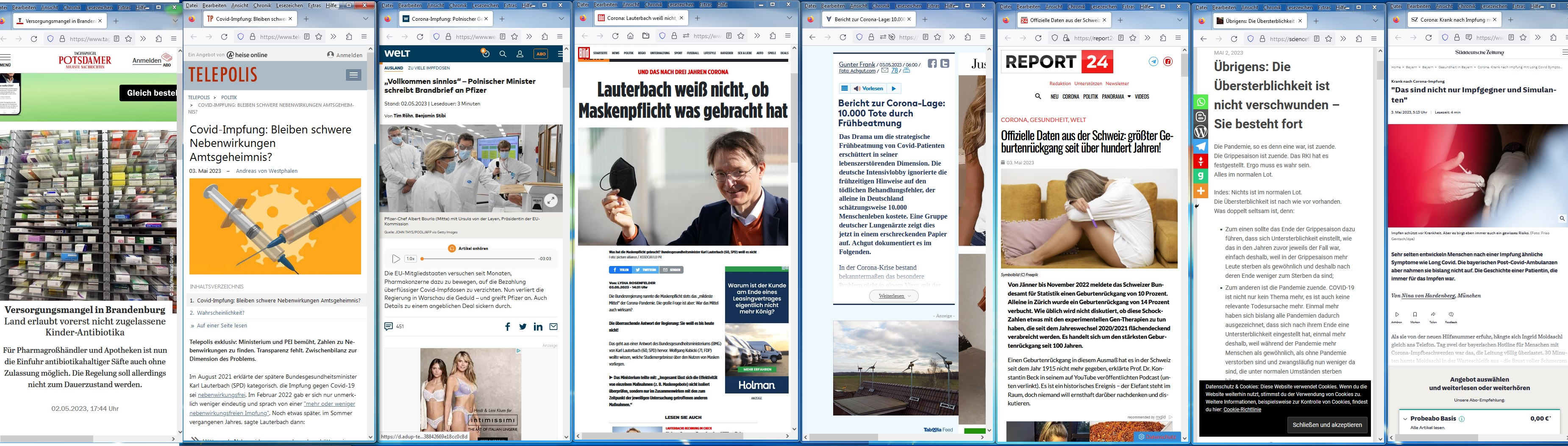This screenshot has width=1568, height=446.
Task: Open the Gunter Frank author link
Action: tap(857, 64)
